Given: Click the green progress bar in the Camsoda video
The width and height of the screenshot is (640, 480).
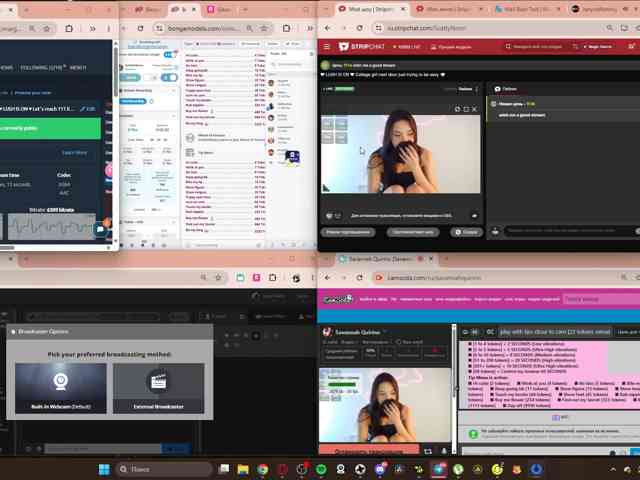Looking at the screenshot, I should (342, 384).
